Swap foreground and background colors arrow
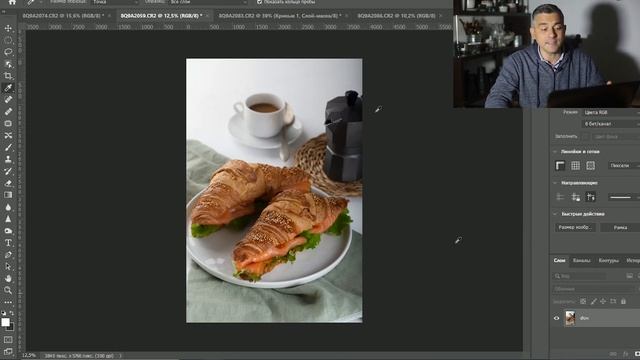The image size is (640, 360). point(12,313)
